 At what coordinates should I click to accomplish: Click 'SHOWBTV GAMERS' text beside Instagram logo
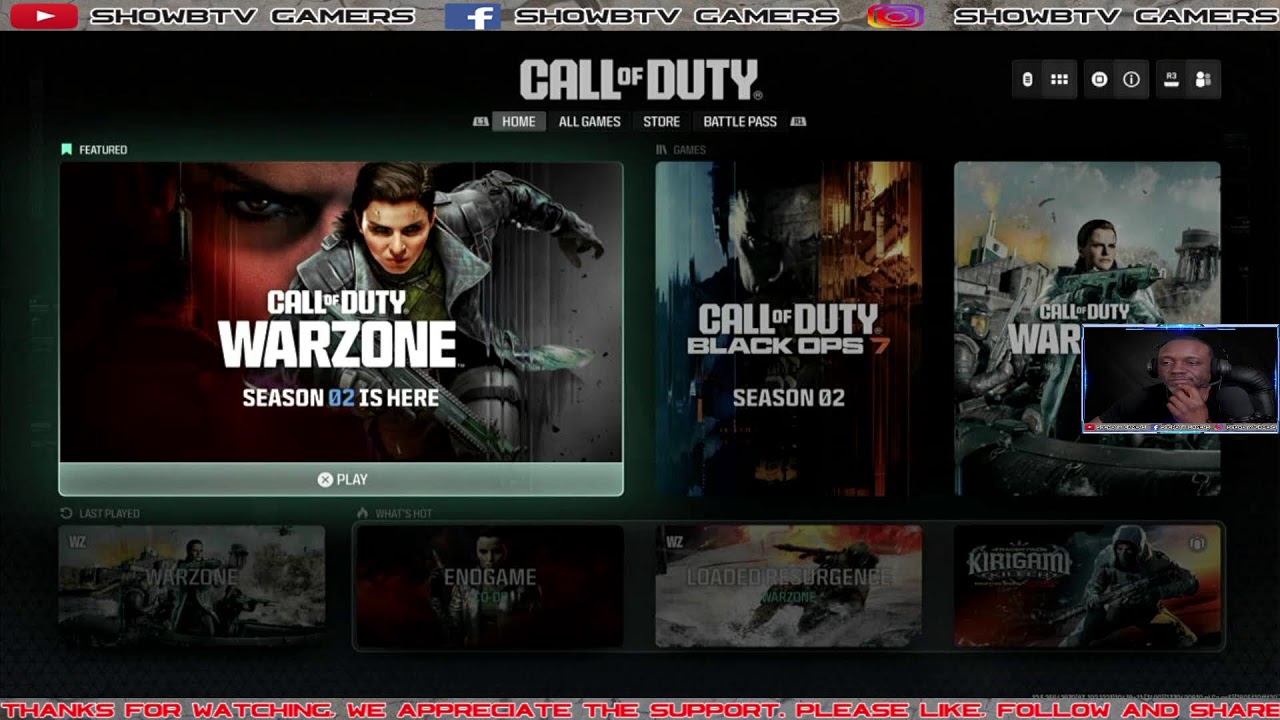pos(1115,16)
